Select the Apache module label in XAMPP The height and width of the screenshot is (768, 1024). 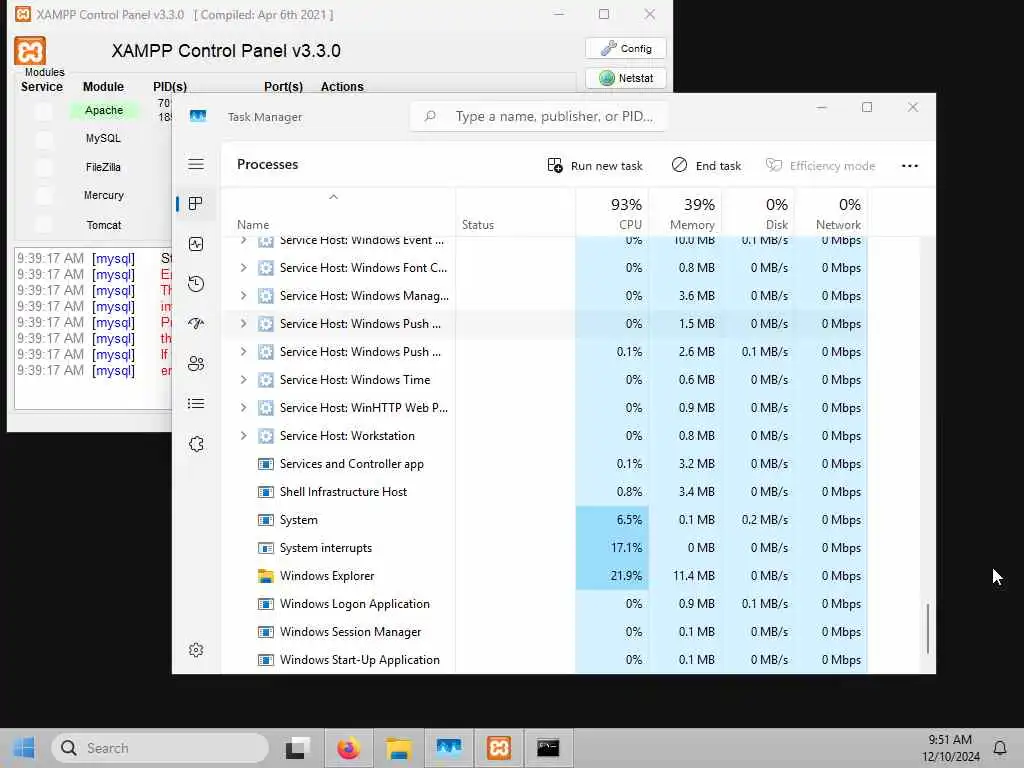pyautogui.click(x=104, y=110)
